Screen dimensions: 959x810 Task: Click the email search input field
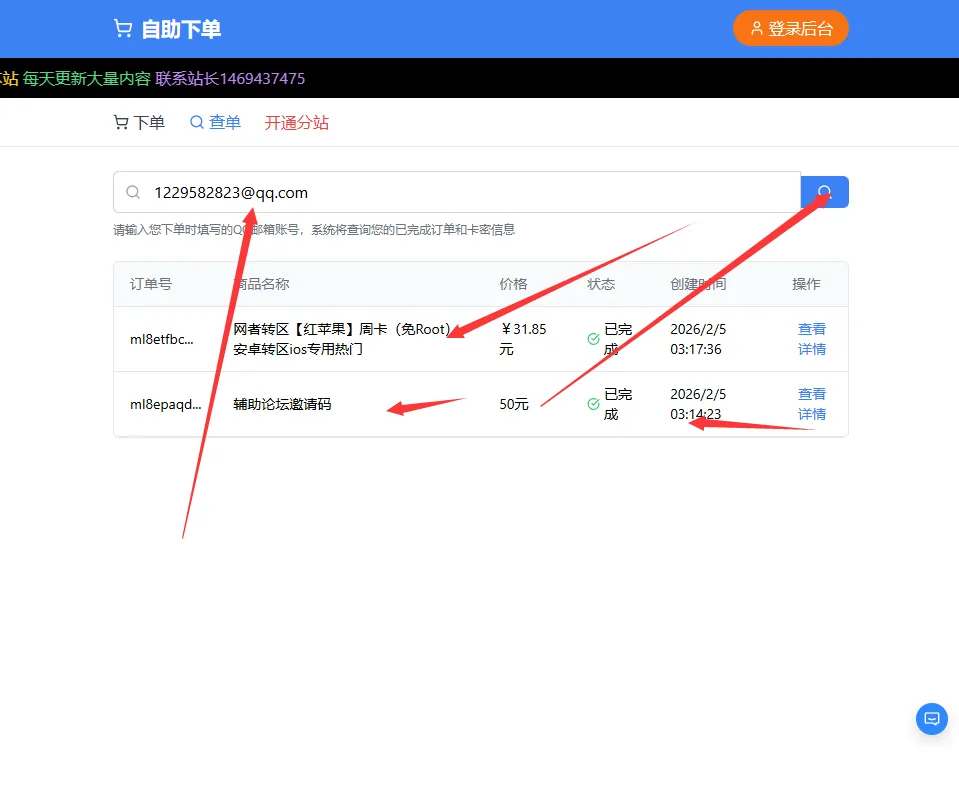coord(400,192)
